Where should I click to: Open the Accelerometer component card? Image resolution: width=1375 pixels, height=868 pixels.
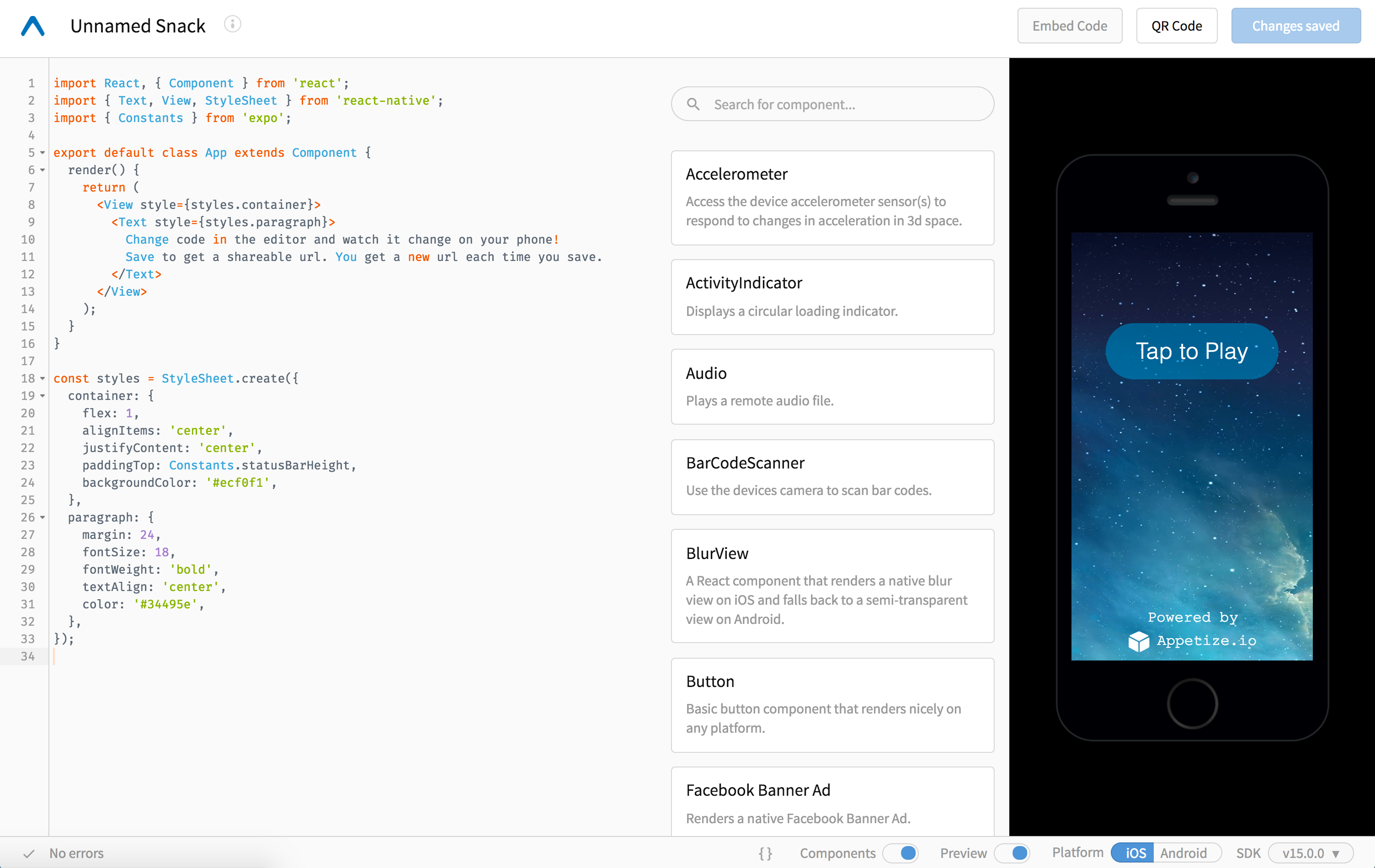click(832, 197)
